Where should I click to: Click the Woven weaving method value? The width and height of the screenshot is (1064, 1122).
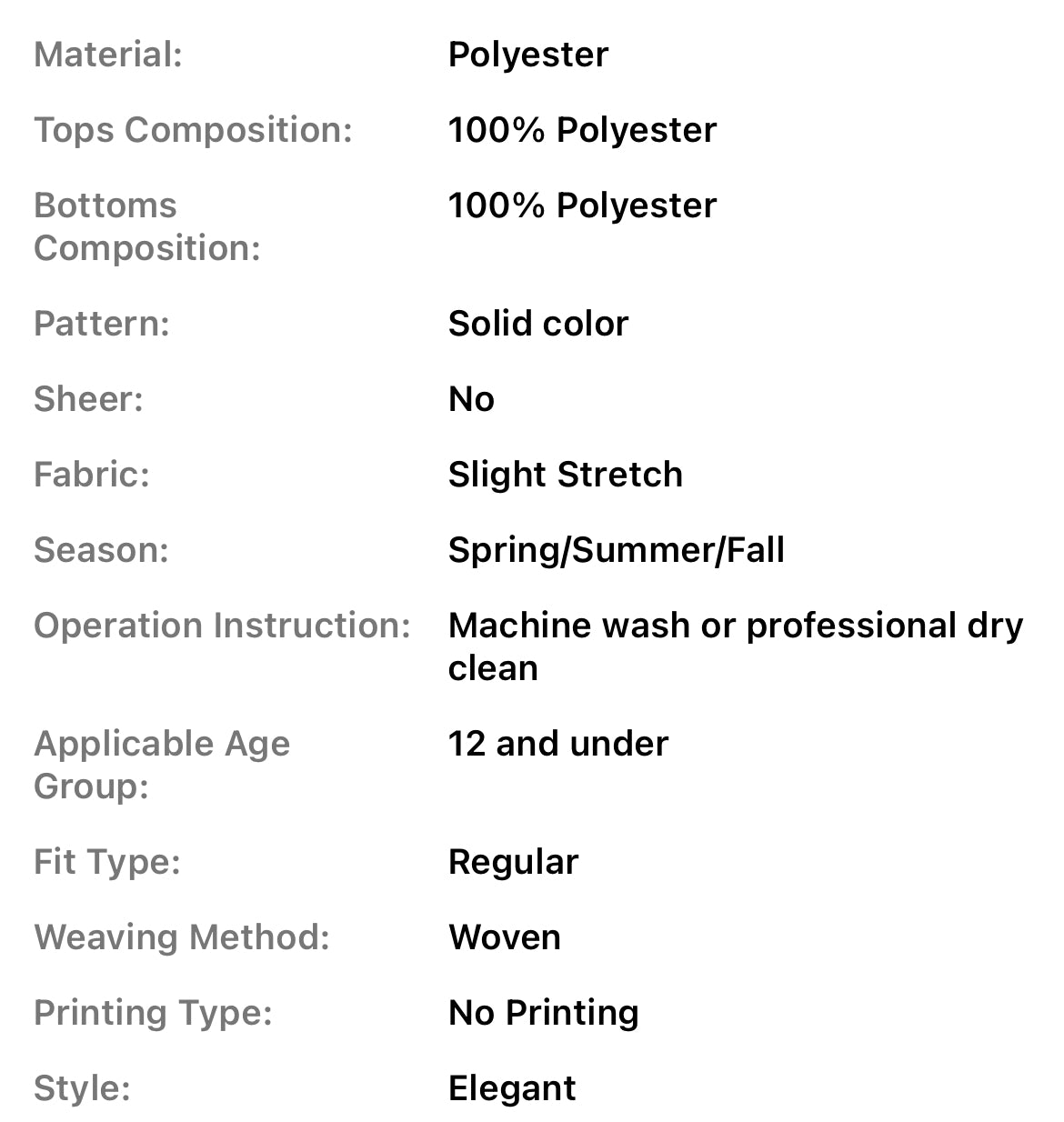click(505, 937)
